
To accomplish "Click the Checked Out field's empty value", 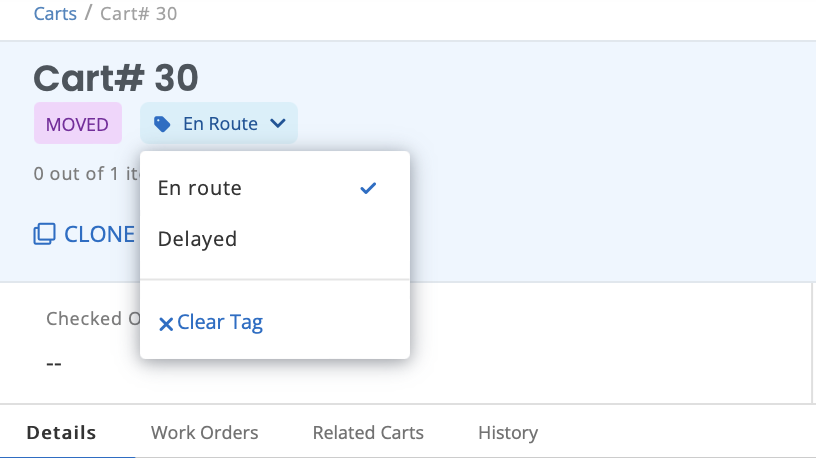I will click(x=54, y=363).
